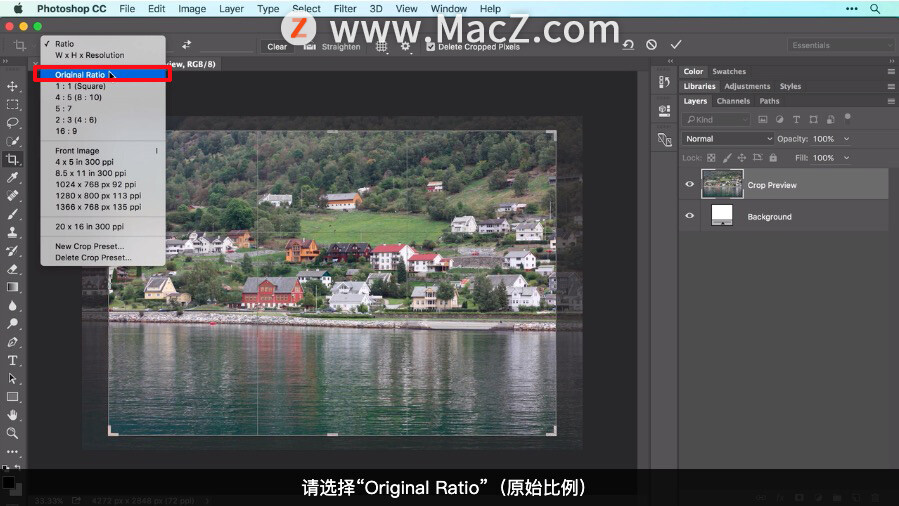The width and height of the screenshot is (899, 506).
Task: Toggle Lock transparent pixels
Action: [x=711, y=158]
